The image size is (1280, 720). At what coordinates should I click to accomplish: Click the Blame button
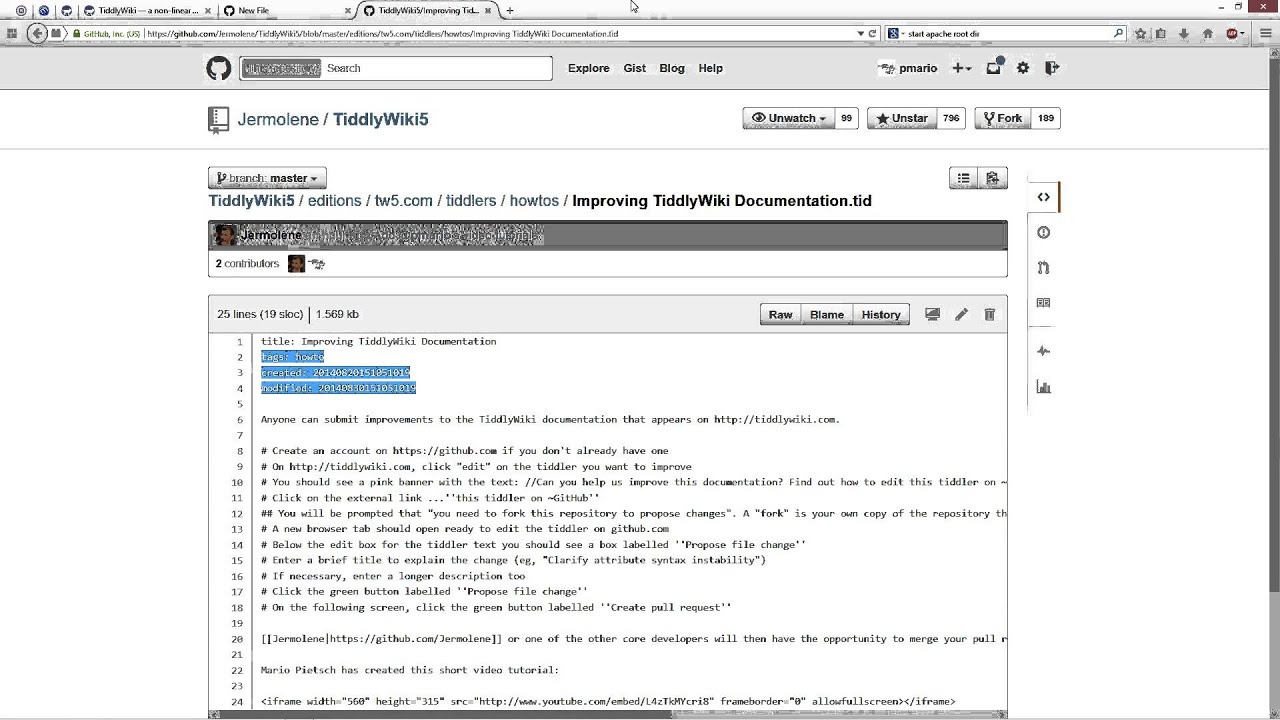(826, 315)
